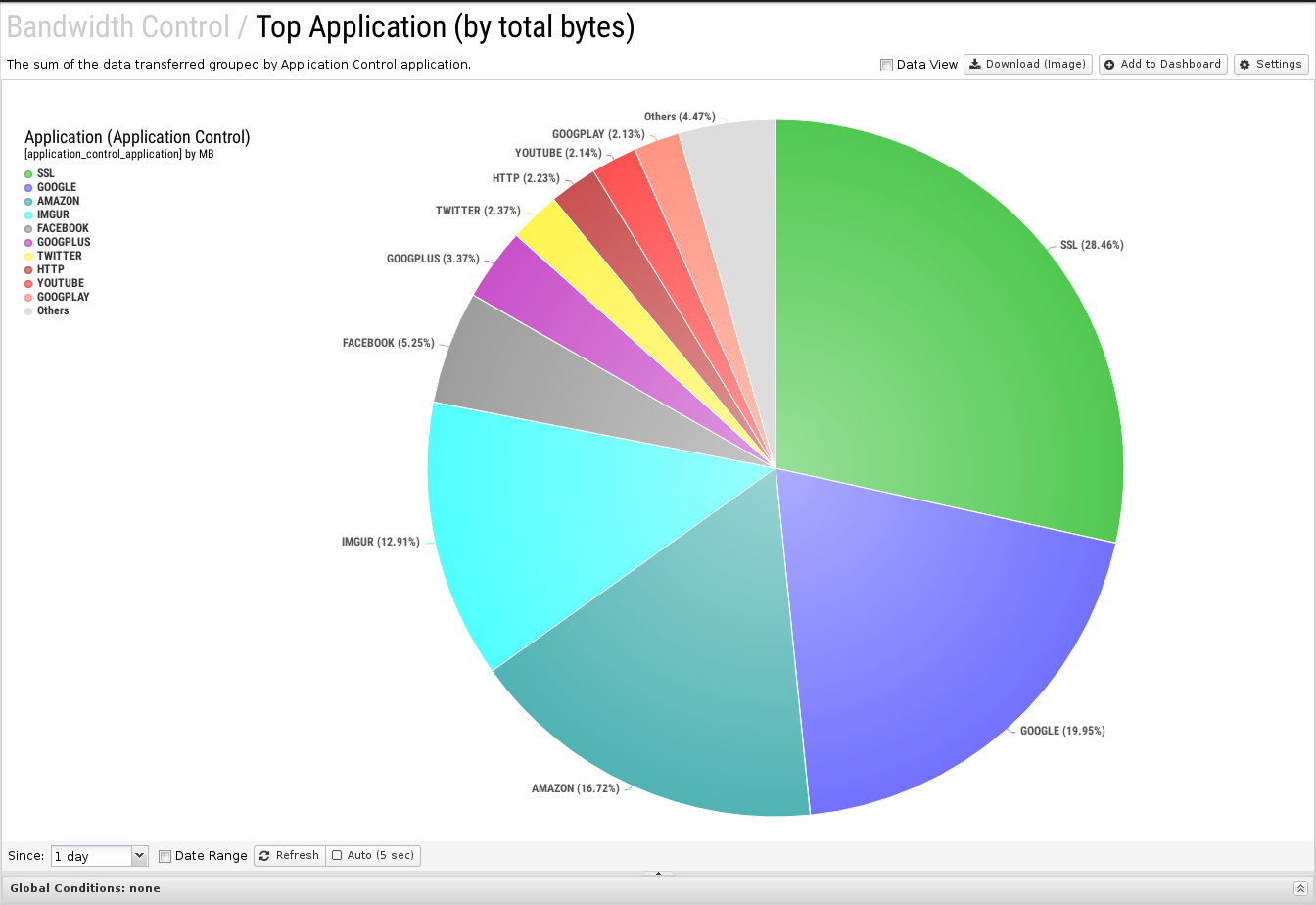Enable the Data View checkbox
The image size is (1316, 905).
pyautogui.click(x=886, y=65)
